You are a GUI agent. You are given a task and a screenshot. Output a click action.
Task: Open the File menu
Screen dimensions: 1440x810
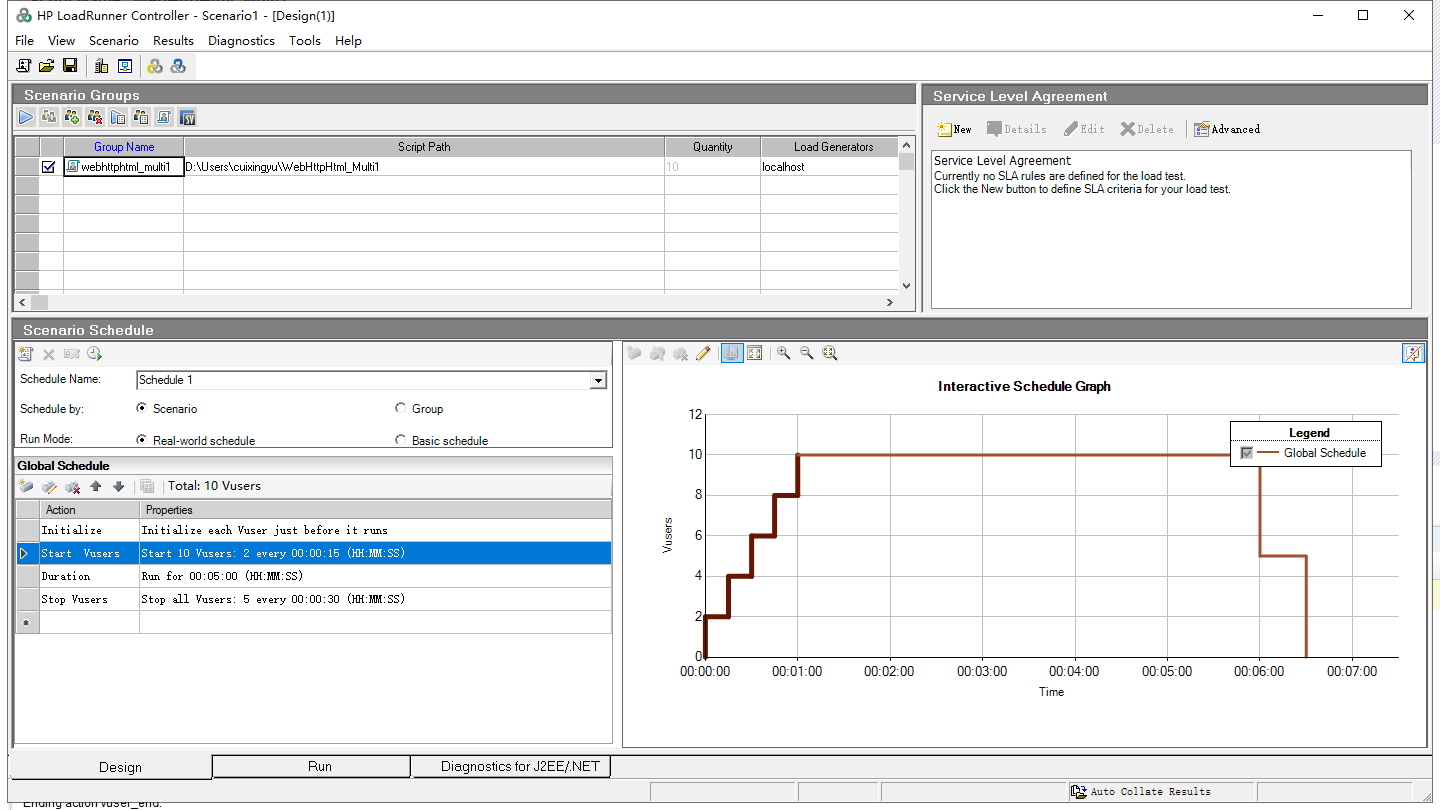coord(25,40)
